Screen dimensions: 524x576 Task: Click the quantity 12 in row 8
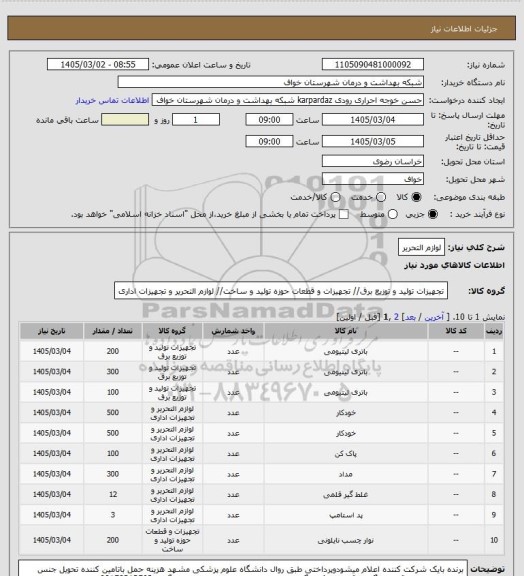tap(113, 495)
